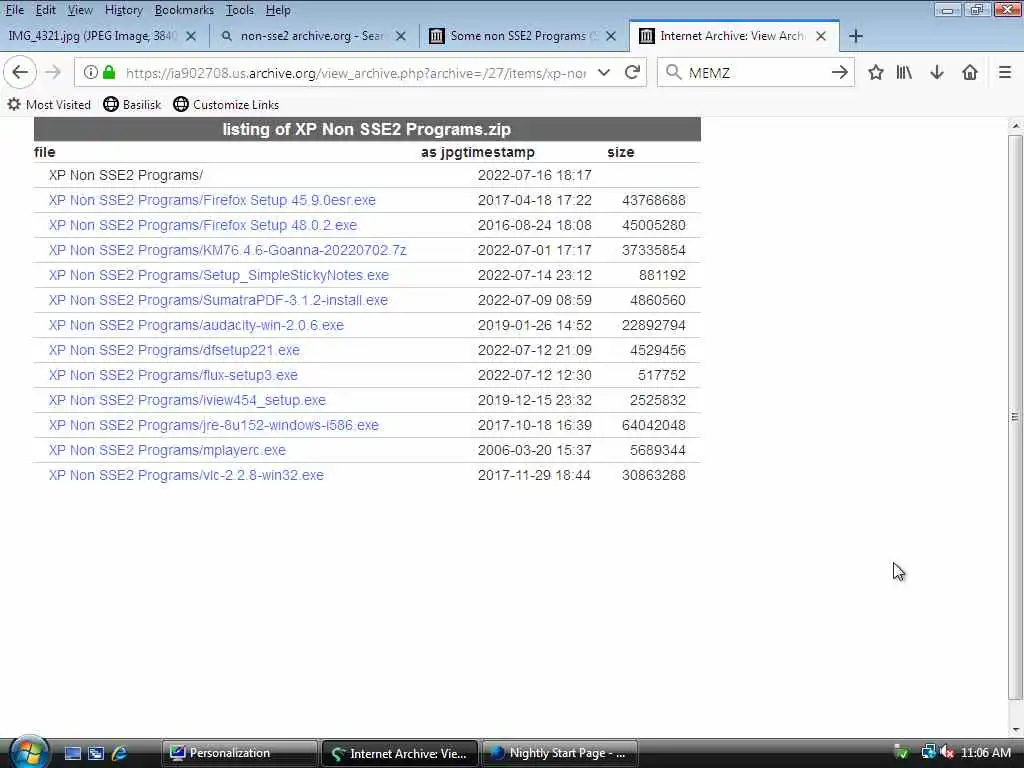Download dfsetup221.exe

click(174, 350)
